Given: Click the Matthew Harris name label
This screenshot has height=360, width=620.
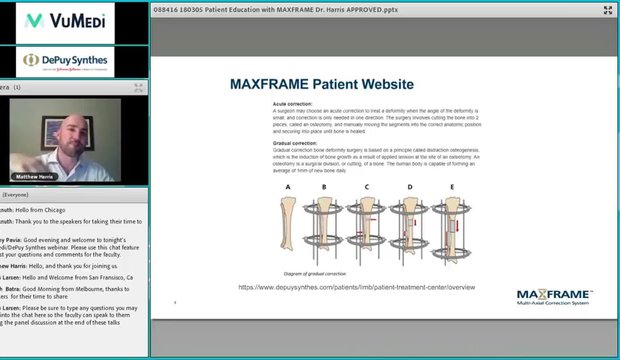Looking at the screenshot, I should [34, 177].
